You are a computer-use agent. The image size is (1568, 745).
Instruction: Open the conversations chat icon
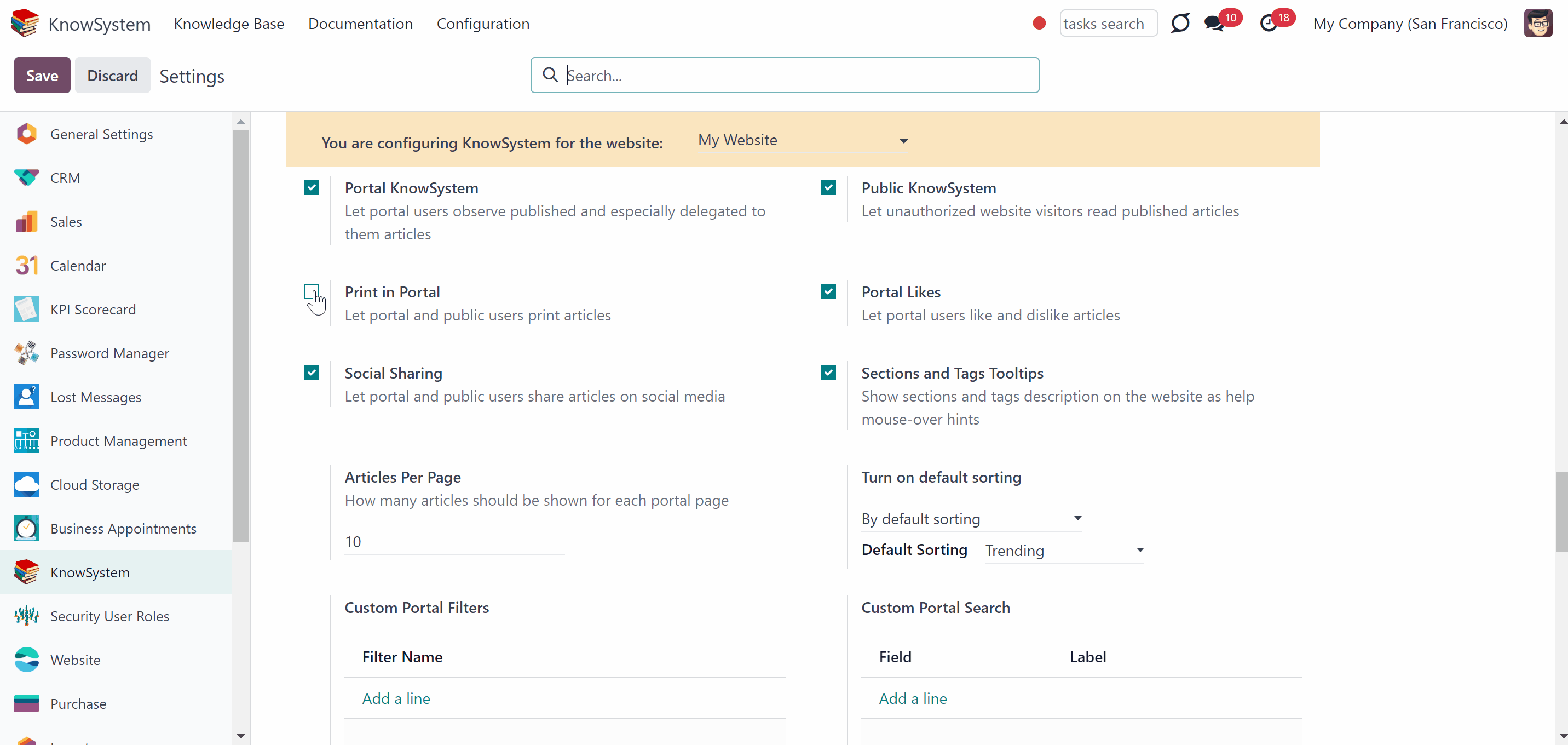tap(1214, 24)
